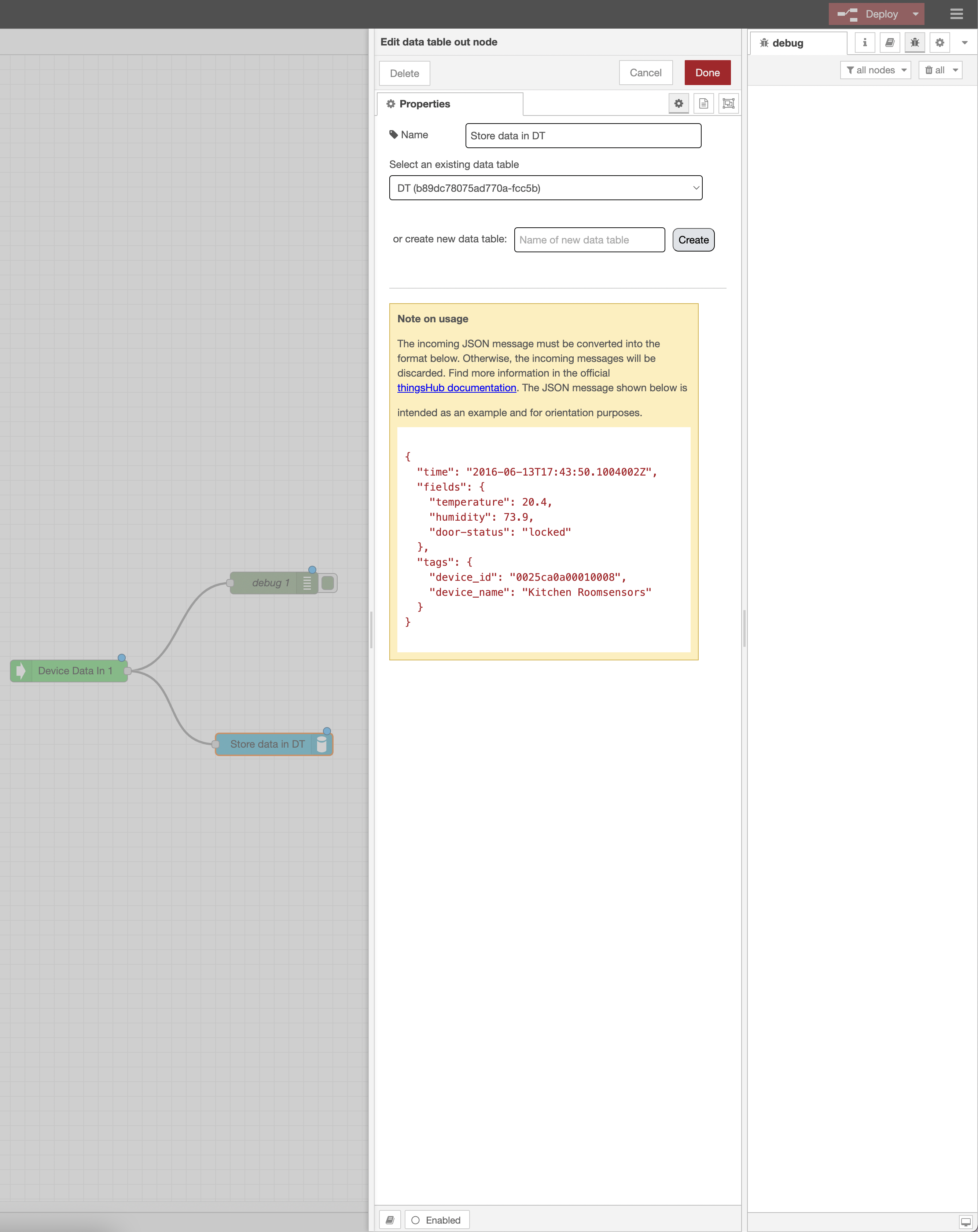Viewport: 978px width, 1232px height.
Task: Click node properties gear icon
Action: click(x=679, y=103)
